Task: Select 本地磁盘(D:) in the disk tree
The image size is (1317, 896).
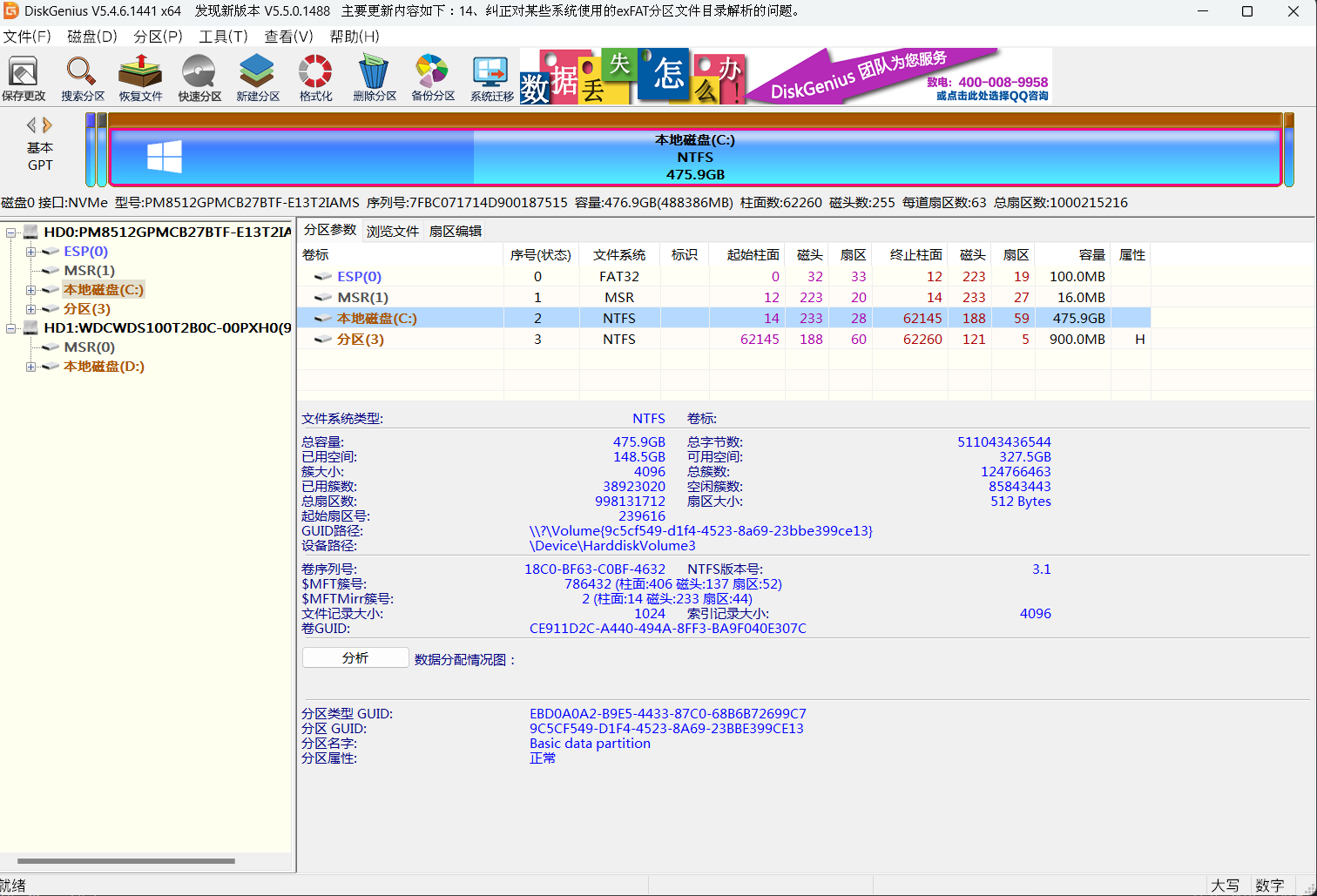Action: point(104,367)
